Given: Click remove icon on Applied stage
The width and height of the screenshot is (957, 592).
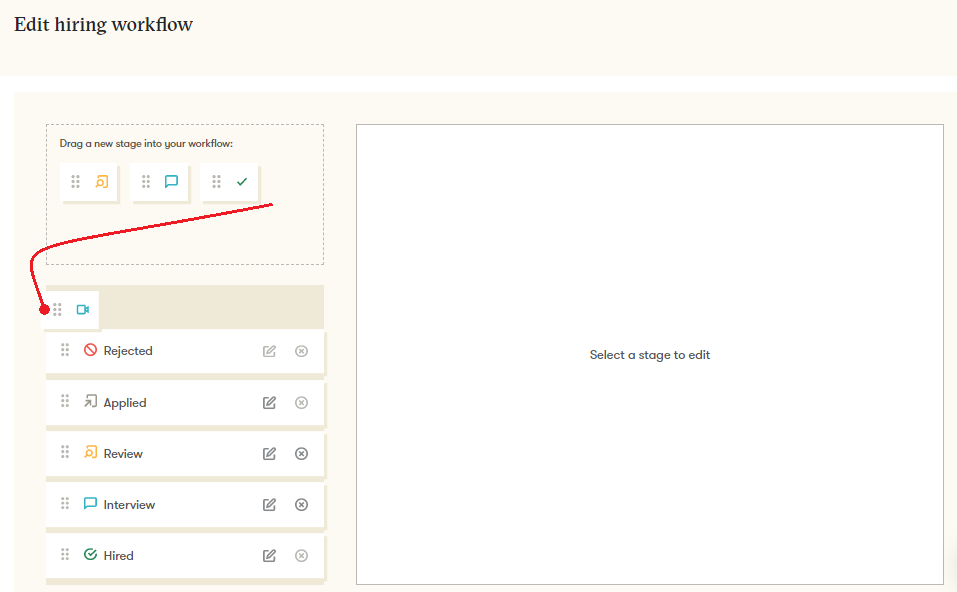Looking at the screenshot, I should (301, 403).
